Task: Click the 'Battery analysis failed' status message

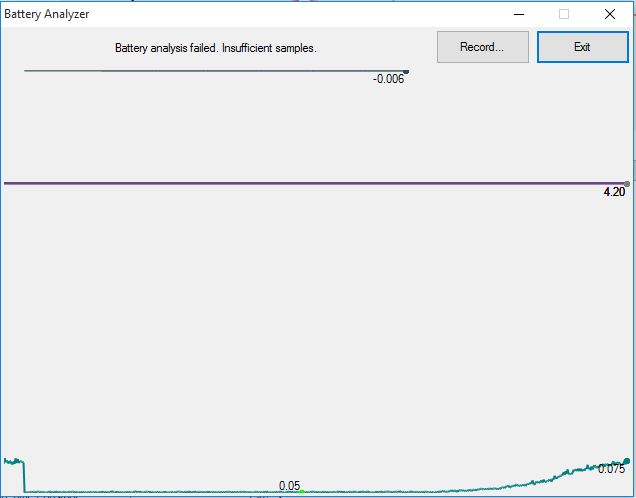Action: [215, 48]
